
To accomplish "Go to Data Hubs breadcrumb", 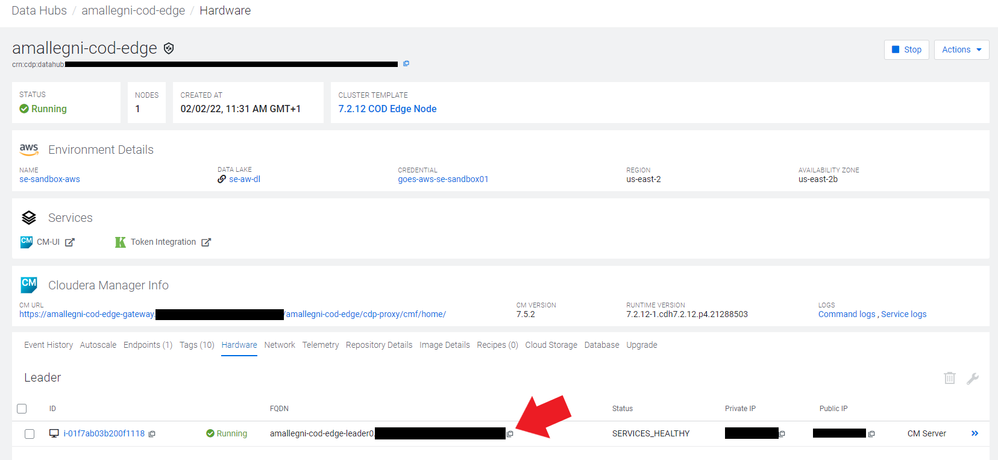I will click(38, 11).
